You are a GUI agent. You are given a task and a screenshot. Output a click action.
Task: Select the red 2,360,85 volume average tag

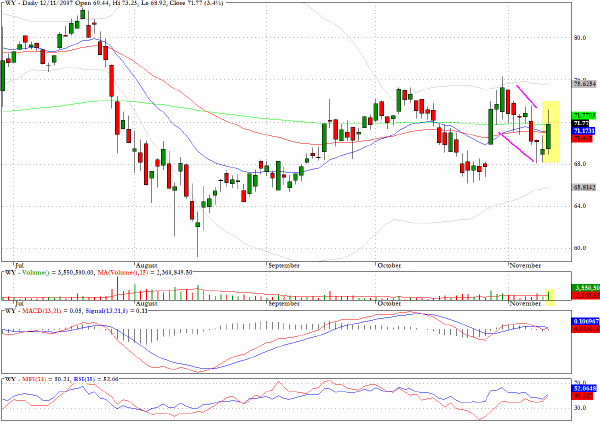coord(586,295)
